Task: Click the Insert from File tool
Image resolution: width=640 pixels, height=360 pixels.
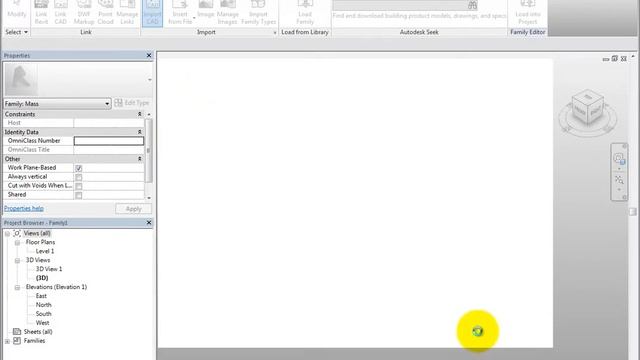Action: 180,13
